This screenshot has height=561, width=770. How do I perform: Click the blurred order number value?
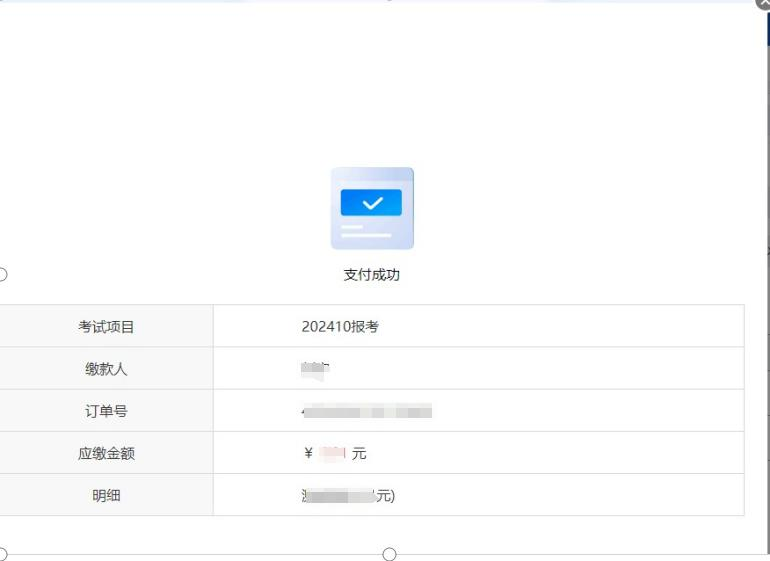point(367,411)
